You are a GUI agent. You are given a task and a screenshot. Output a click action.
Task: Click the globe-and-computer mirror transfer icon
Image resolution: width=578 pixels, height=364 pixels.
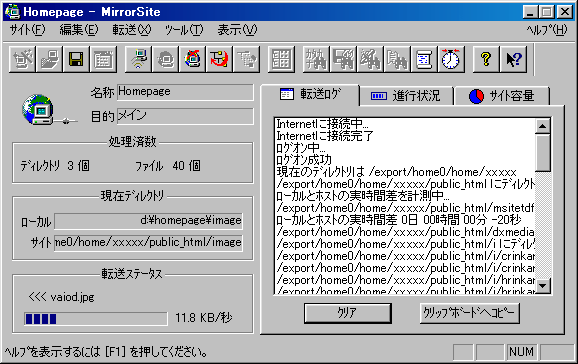coord(192,59)
